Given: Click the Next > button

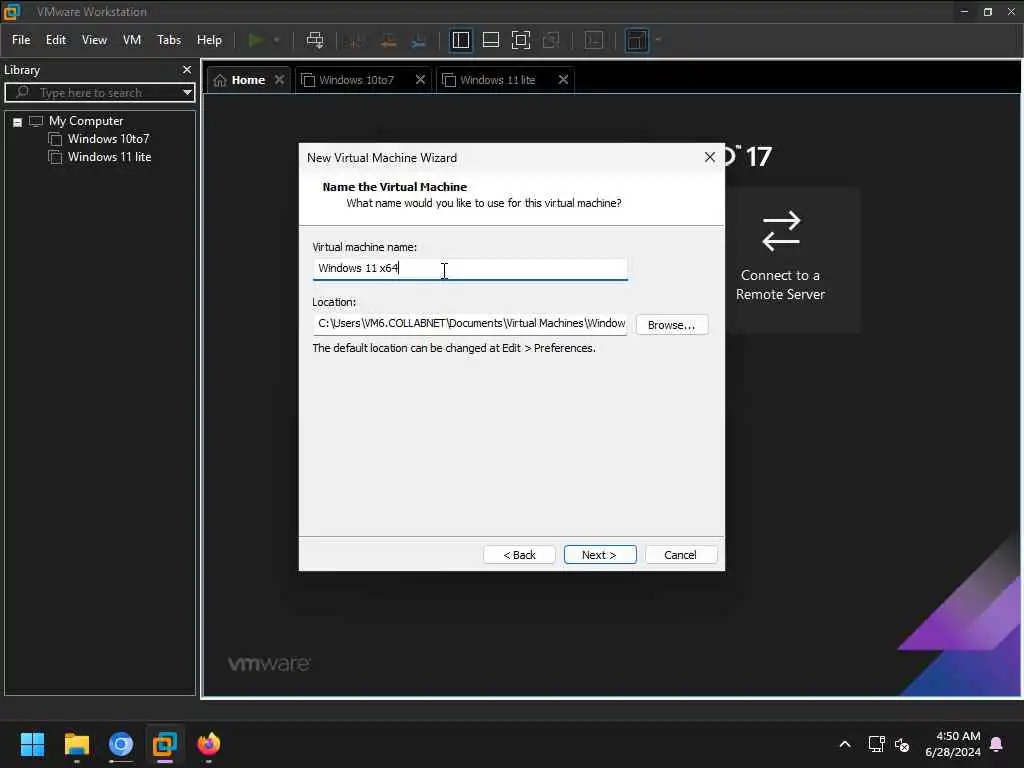Looking at the screenshot, I should (x=600, y=554).
